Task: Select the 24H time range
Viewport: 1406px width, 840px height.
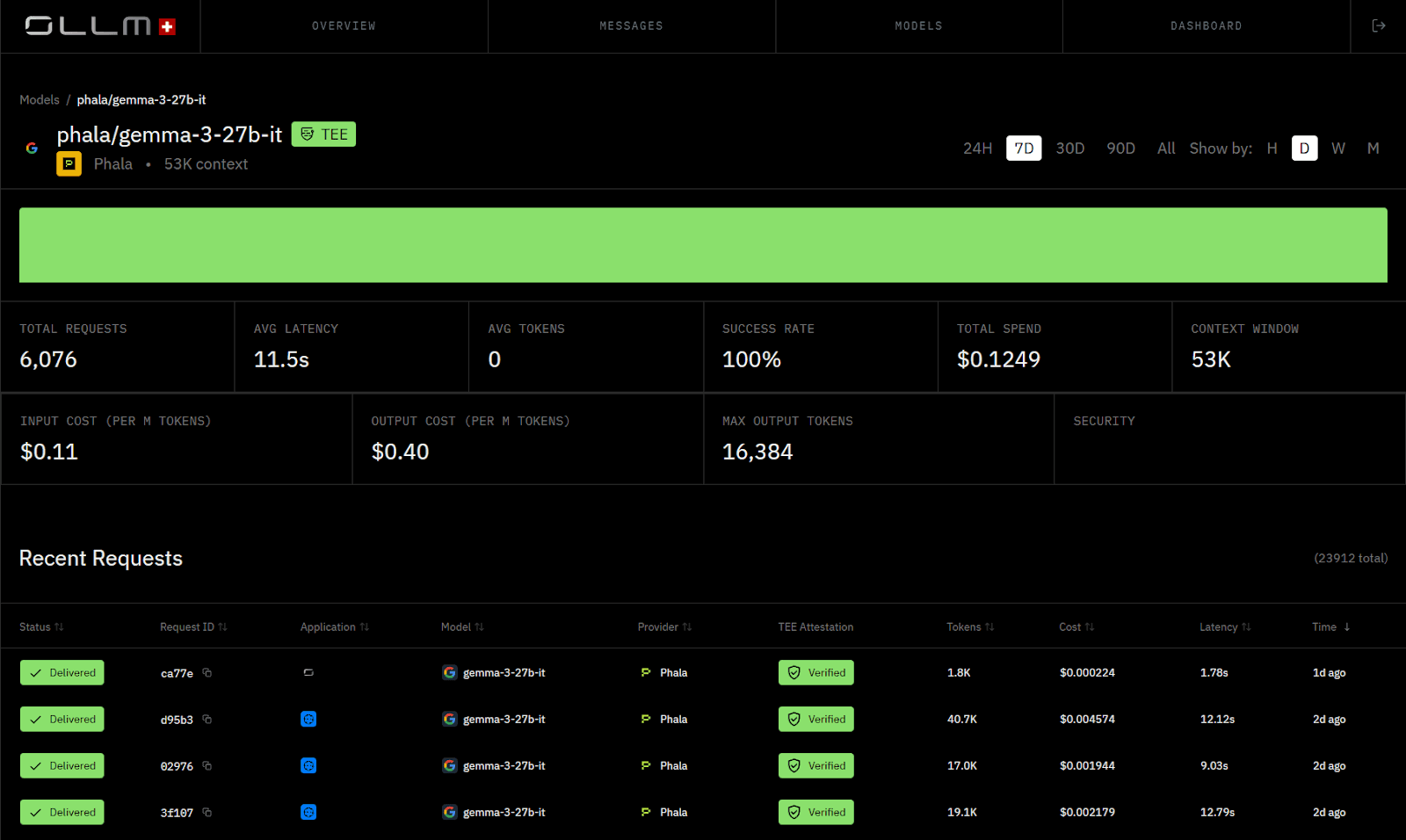Action: click(977, 148)
